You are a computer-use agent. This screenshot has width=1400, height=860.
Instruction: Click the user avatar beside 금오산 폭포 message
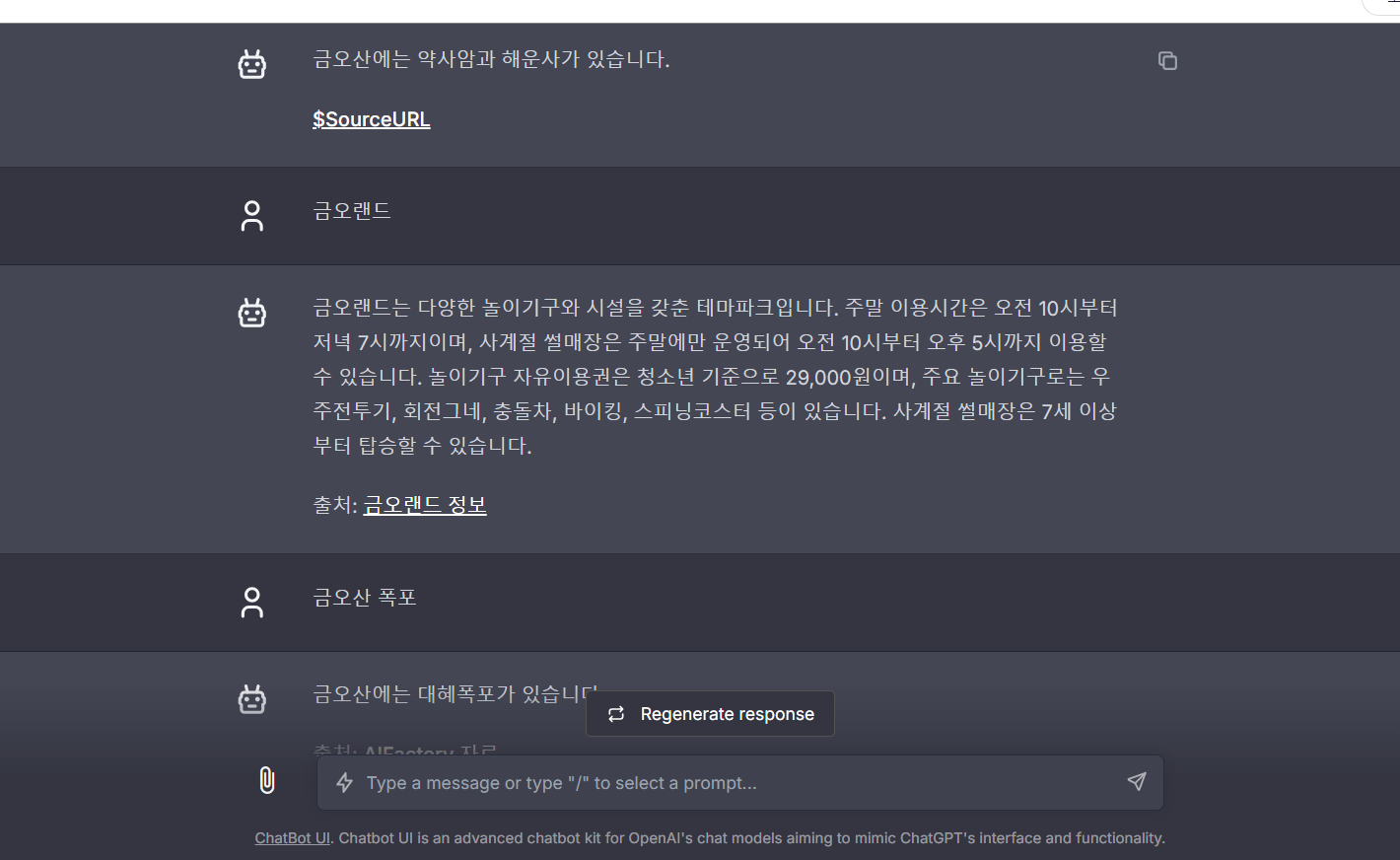point(252,602)
